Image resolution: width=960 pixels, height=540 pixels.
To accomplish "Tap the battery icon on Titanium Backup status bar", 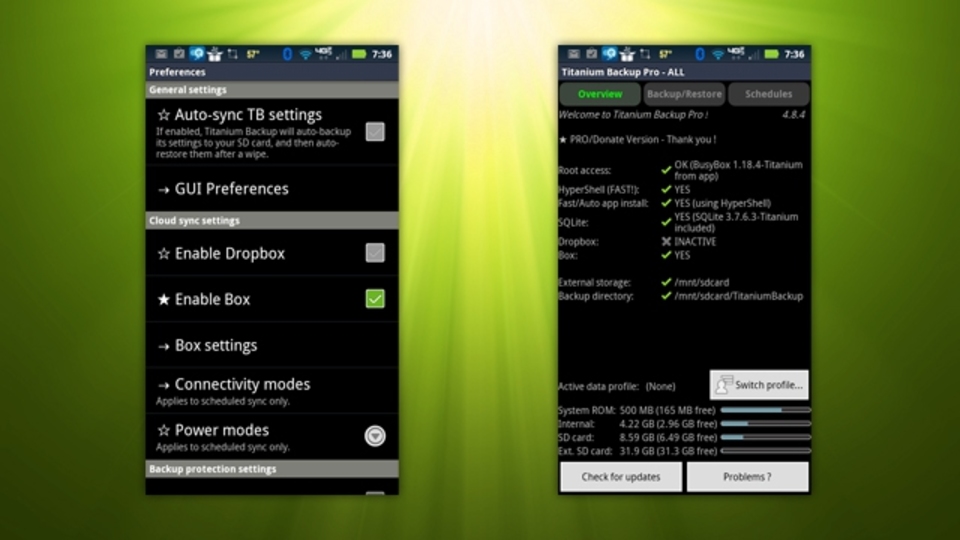I will pos(772,54).
